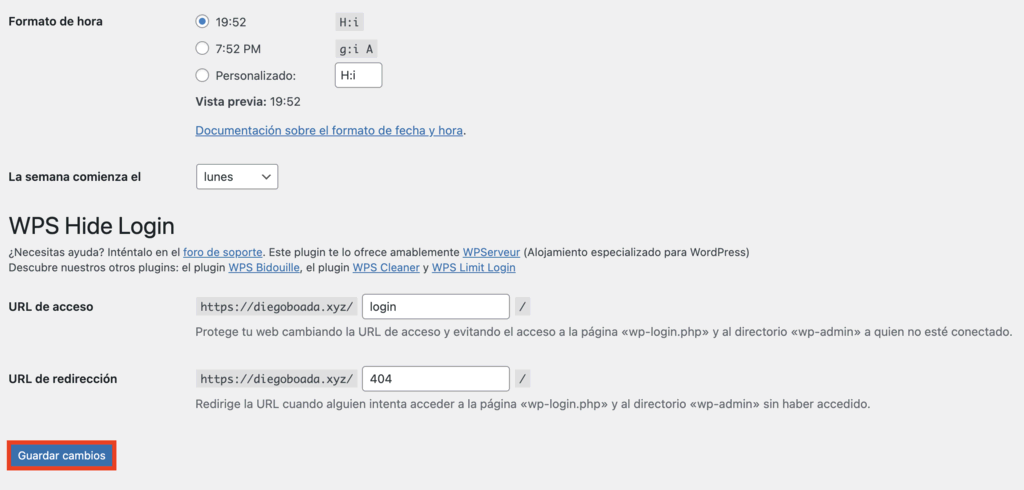The image size is (1024, 490).
Task: Choose the Personalizado time format radio button
Action: click(203, 75)
